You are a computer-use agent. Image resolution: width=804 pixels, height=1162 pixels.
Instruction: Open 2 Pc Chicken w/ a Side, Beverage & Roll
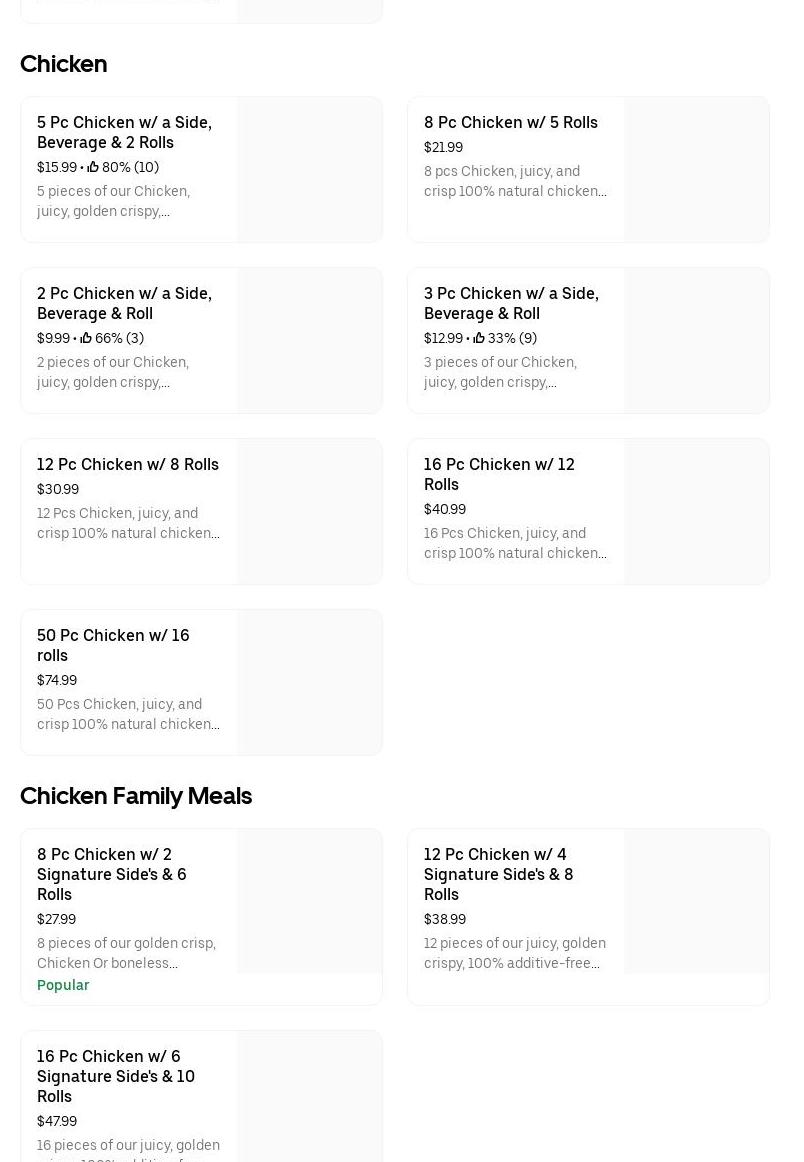pos(124,303)
